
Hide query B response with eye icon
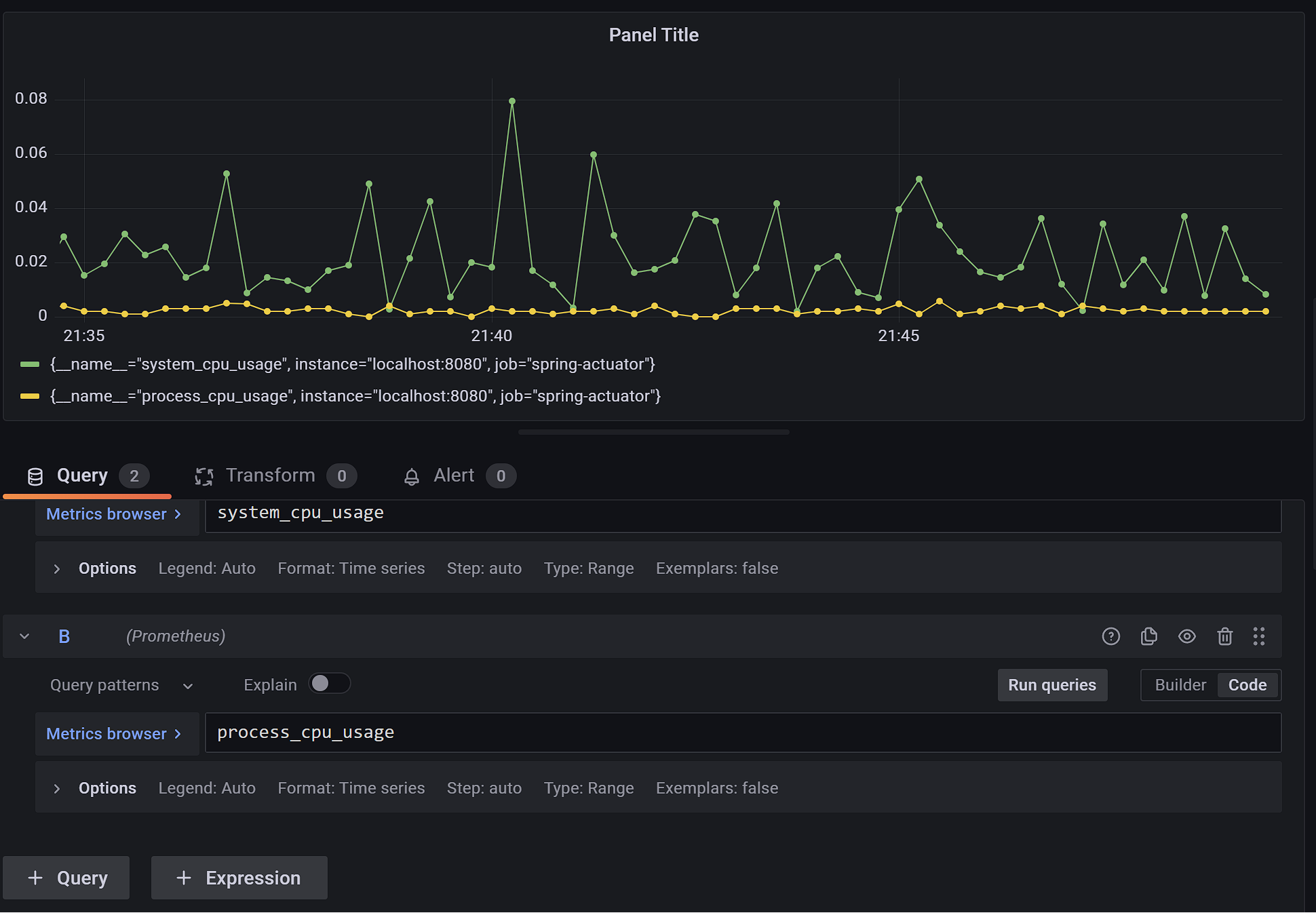coord(1186,636)
